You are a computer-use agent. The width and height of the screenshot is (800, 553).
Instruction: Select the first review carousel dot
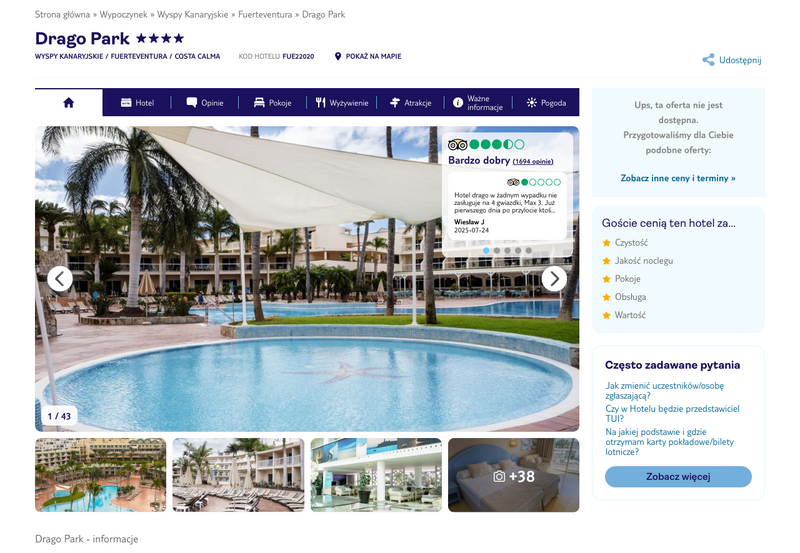486,250
